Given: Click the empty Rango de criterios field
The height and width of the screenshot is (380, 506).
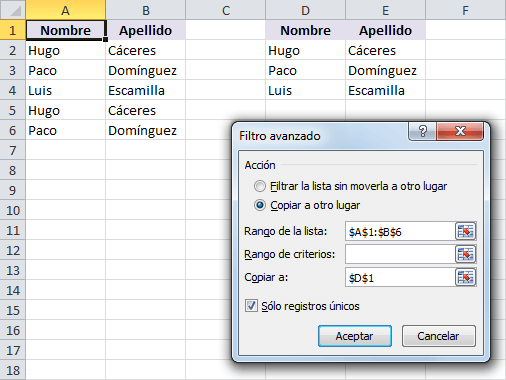Looking at the screenshot, I should coord(400,254).
